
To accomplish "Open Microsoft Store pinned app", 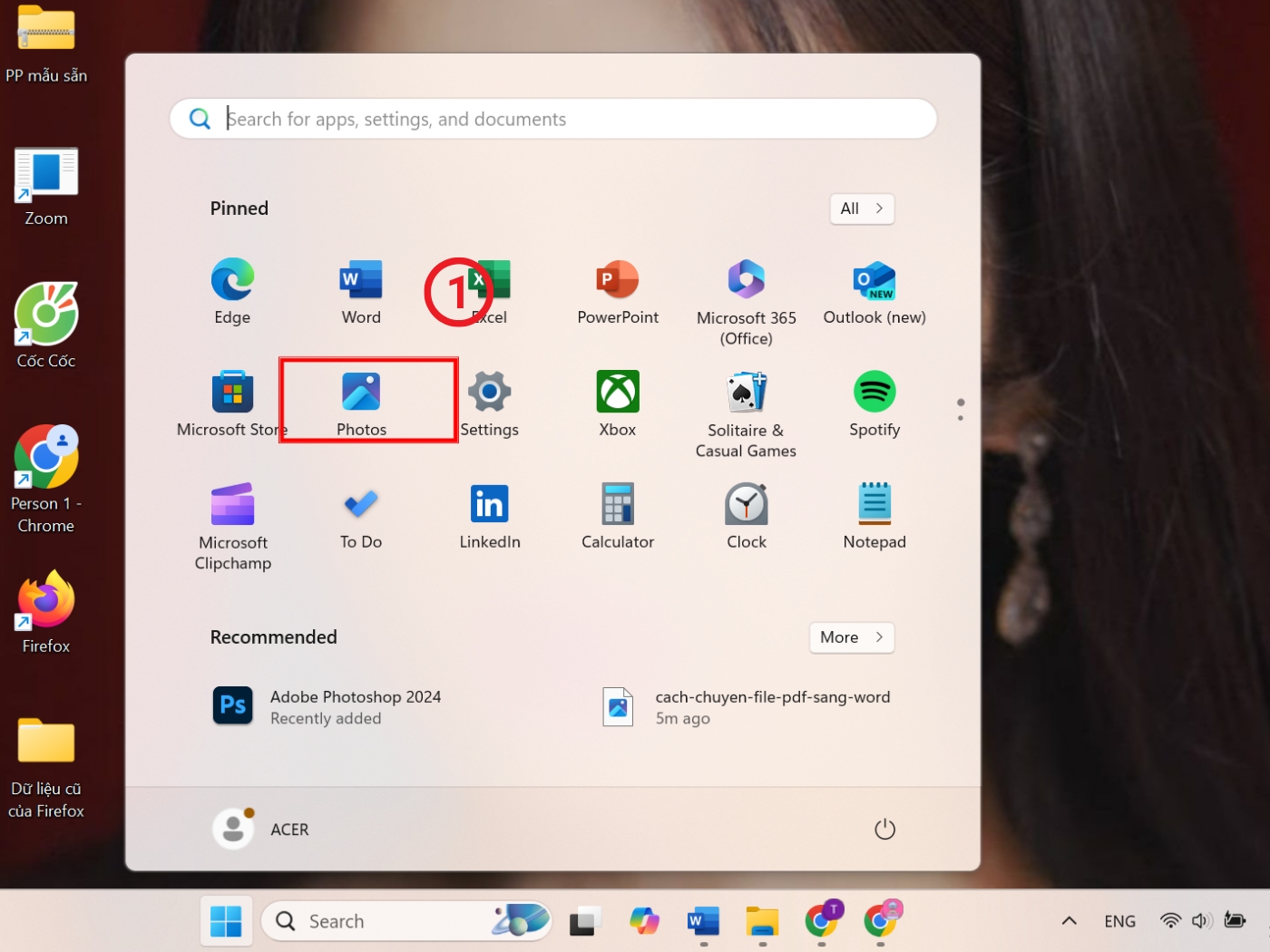I will [232, 404].
